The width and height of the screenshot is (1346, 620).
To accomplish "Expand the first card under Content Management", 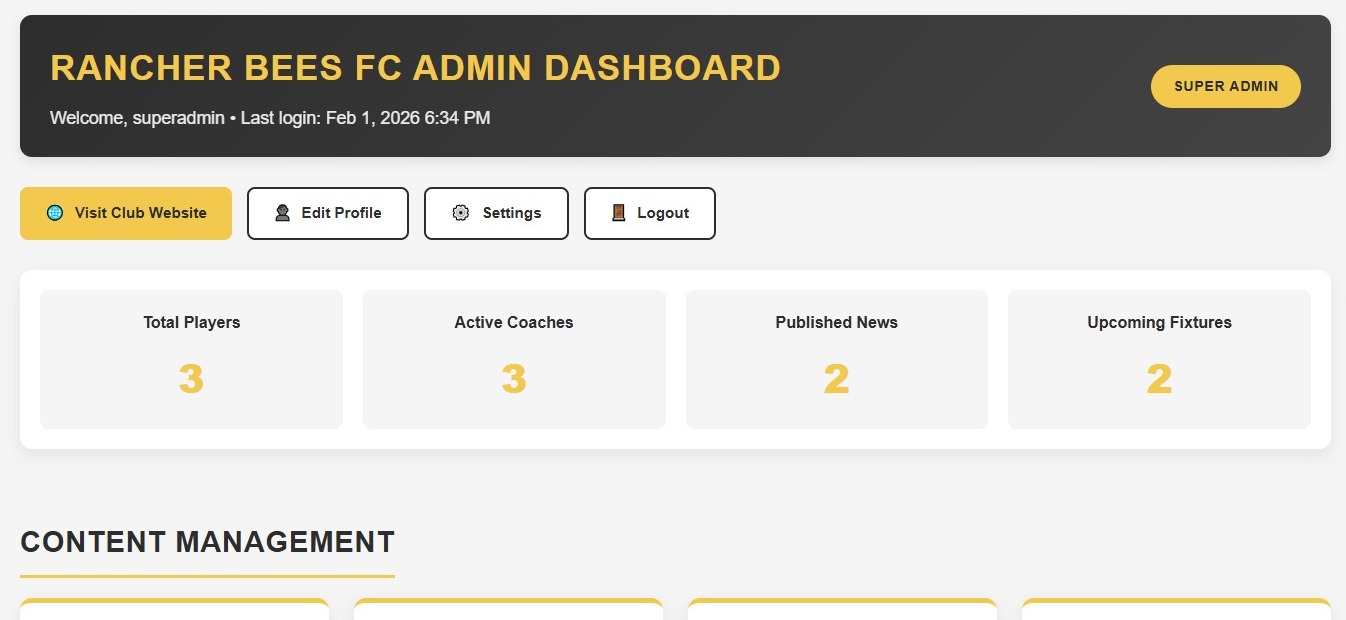I will (x=174, y=610).
